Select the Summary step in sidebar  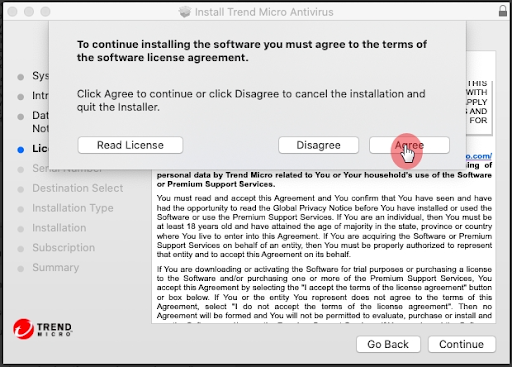coord(56,267)
